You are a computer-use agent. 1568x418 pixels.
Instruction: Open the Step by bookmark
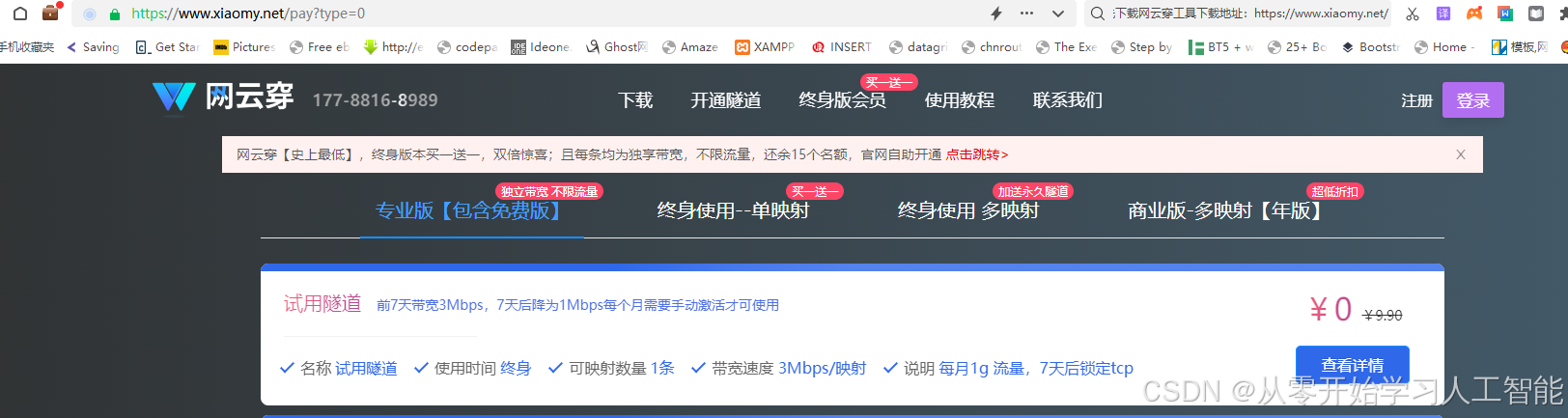1141,46
